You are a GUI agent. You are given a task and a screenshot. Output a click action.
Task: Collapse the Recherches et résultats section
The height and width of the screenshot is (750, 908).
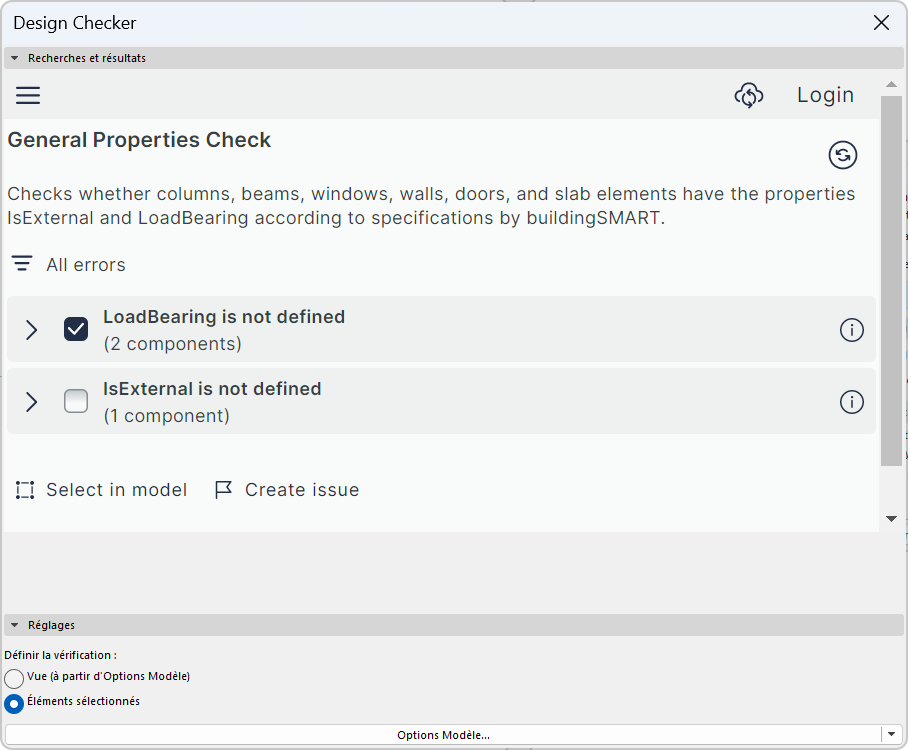15,58
